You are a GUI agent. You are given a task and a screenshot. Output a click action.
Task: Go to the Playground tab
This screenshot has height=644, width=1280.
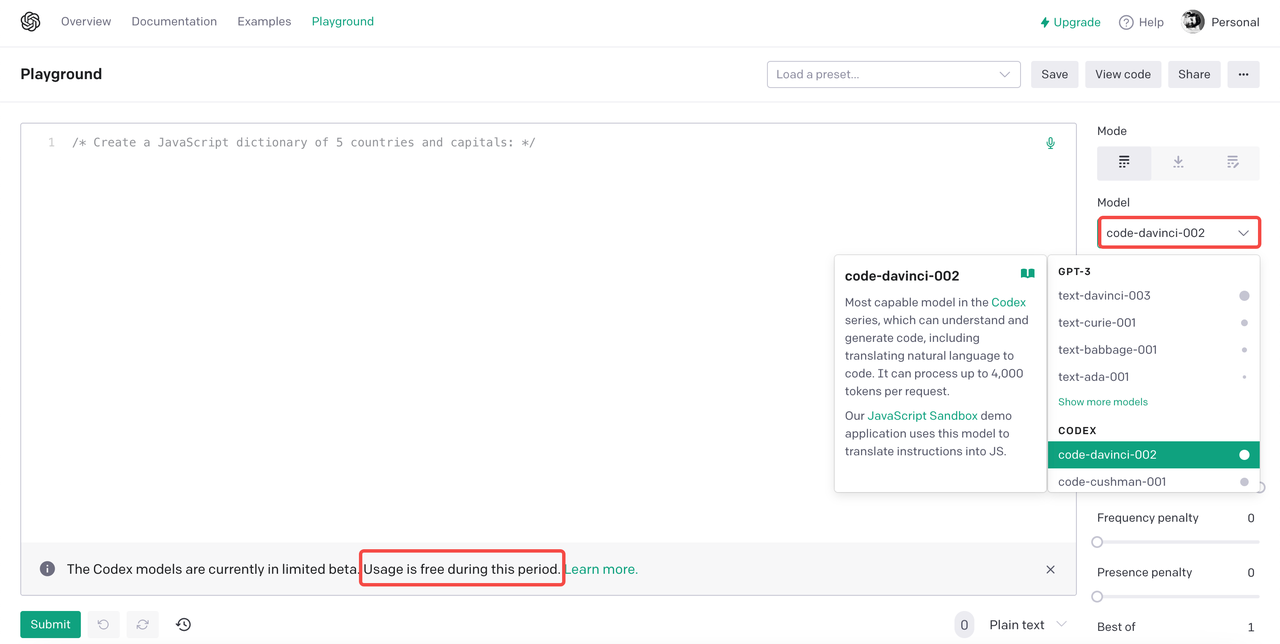pyautogui.click(x=342, y=21)
